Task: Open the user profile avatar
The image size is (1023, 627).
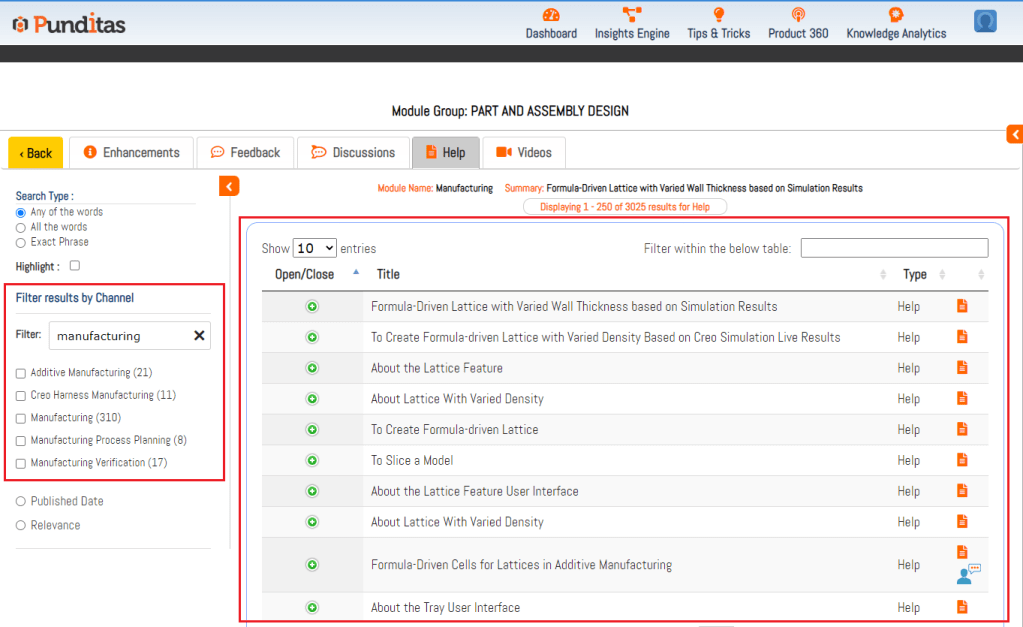Action: [985, 21]
